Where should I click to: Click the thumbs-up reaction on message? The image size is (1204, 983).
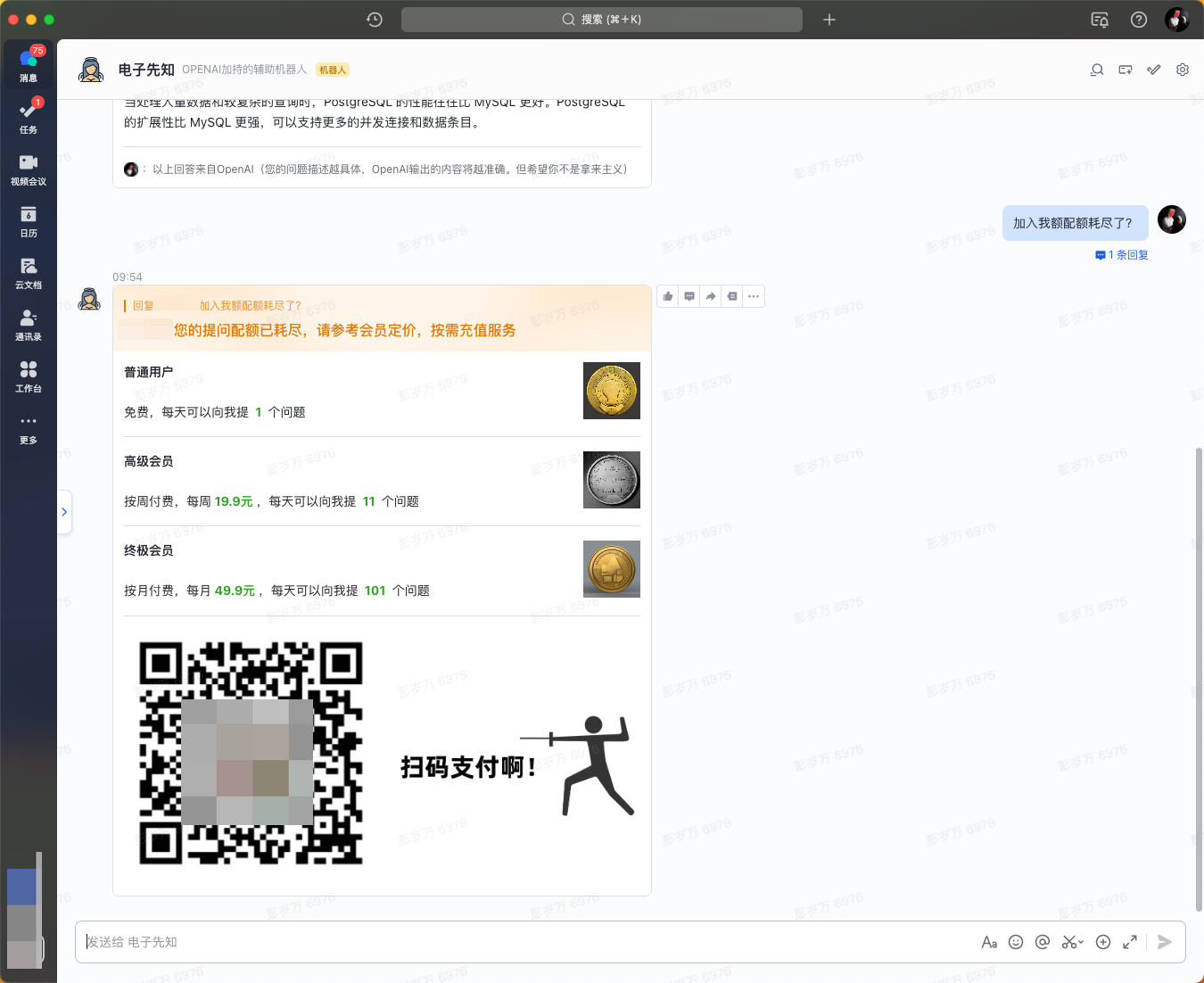click(668, 296)
